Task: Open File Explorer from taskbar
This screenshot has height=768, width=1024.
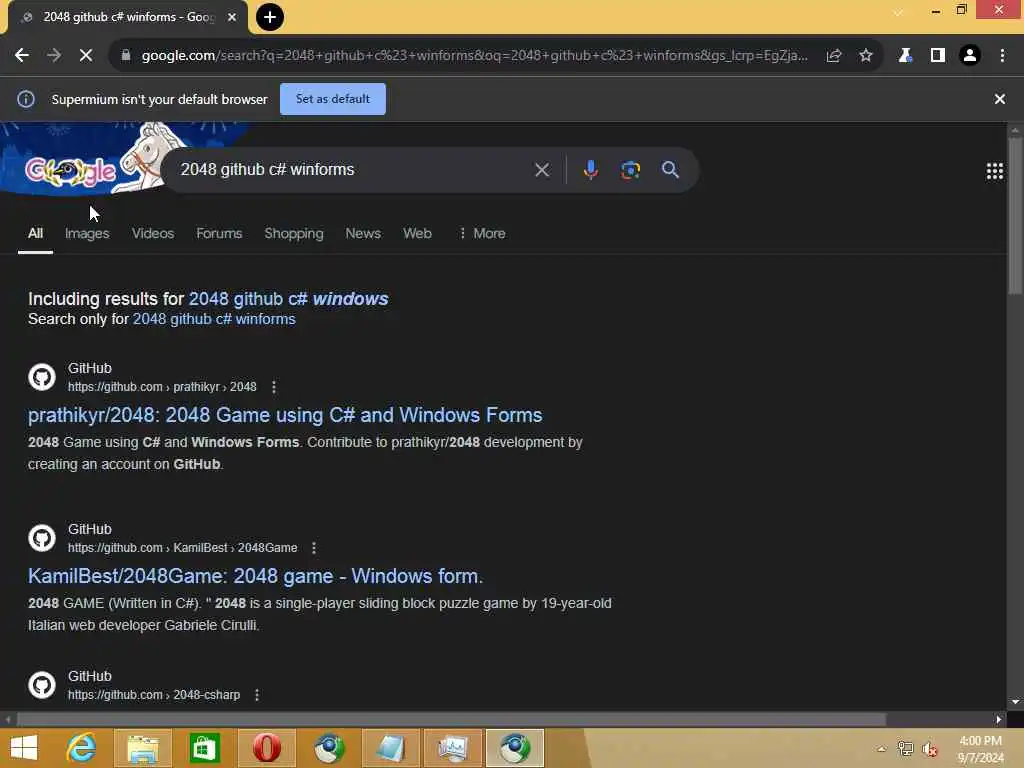Action: (143, 748)
